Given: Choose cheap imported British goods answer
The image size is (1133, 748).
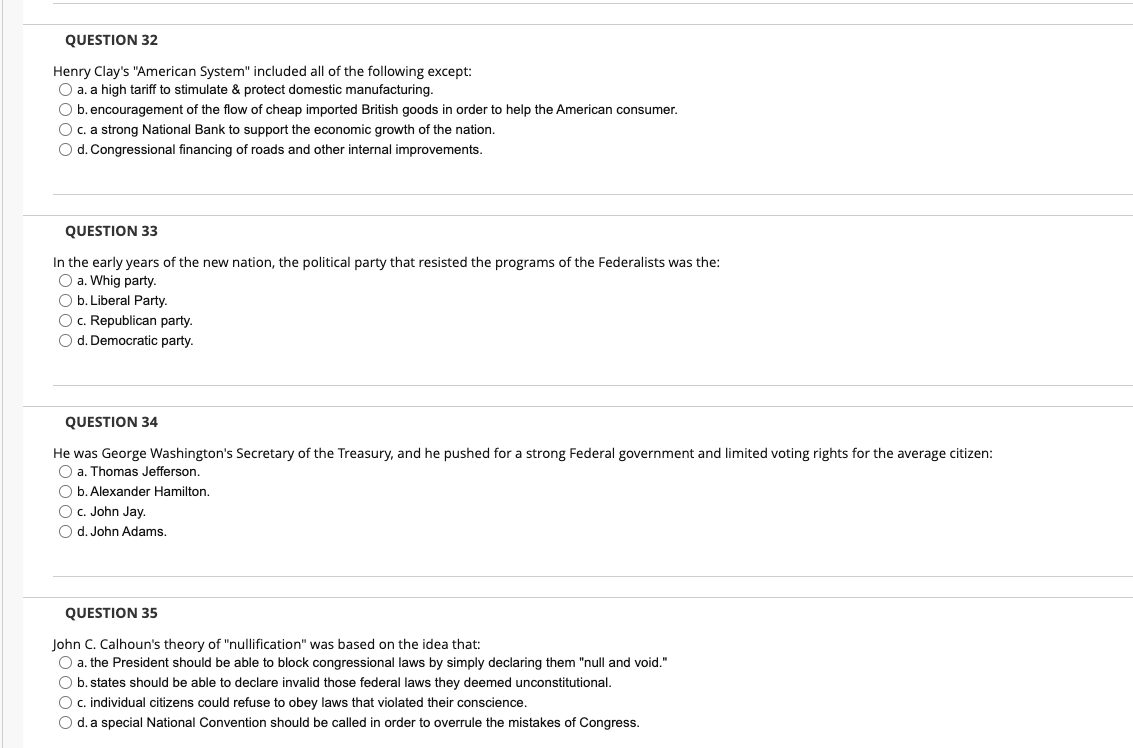Looking at the screenshot, I should tap(65, 110).
